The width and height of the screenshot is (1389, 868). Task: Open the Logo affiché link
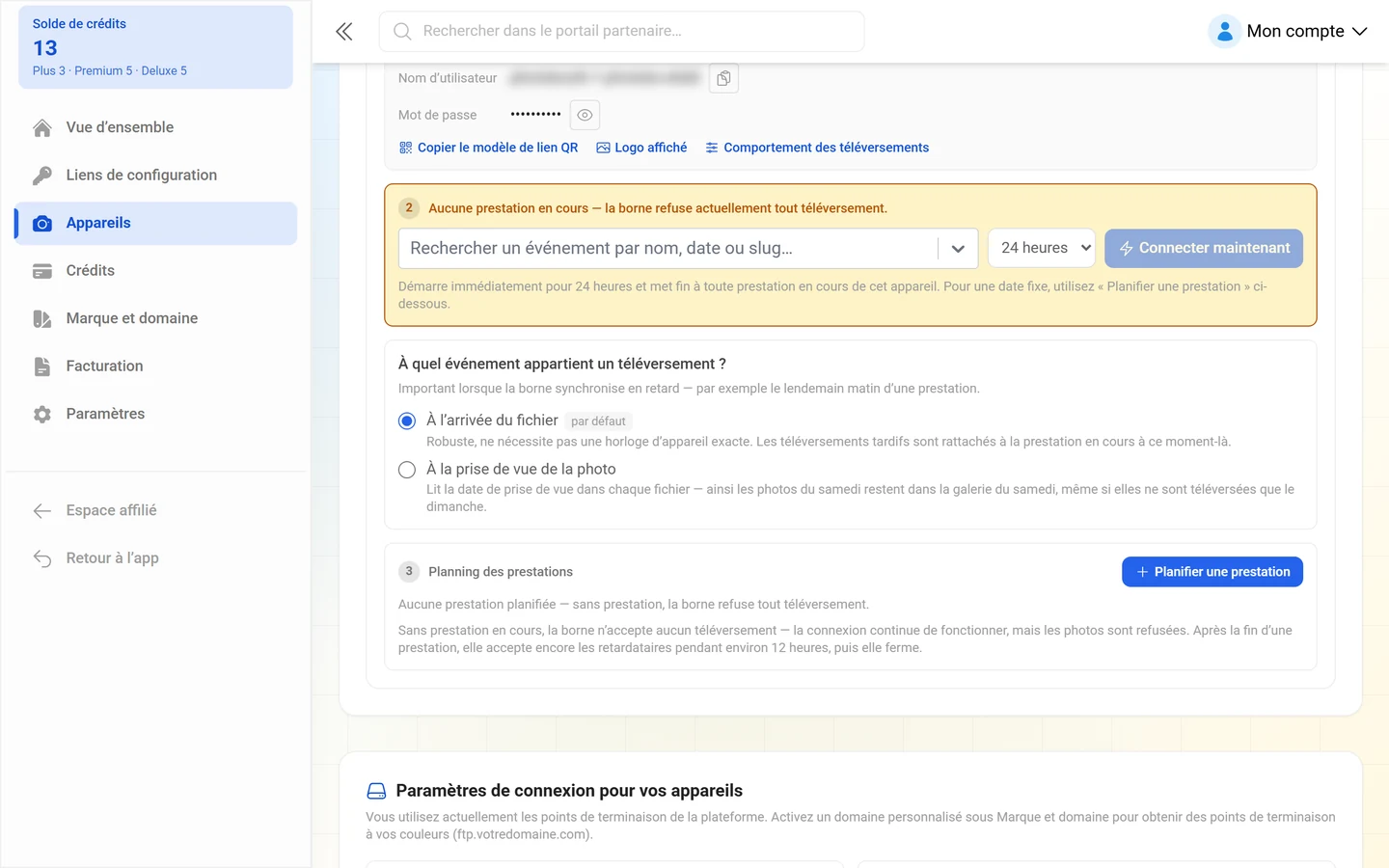[641, 148]
